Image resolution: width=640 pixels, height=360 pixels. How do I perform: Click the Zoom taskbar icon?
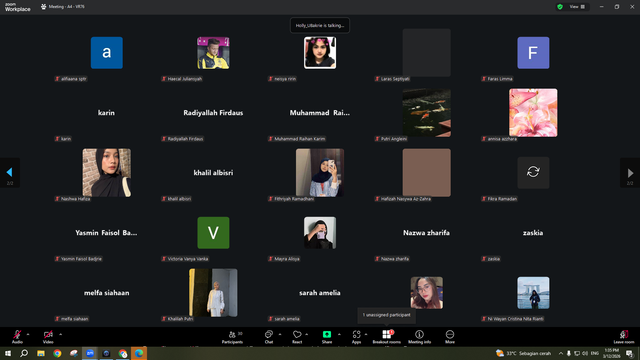(90, 353)
